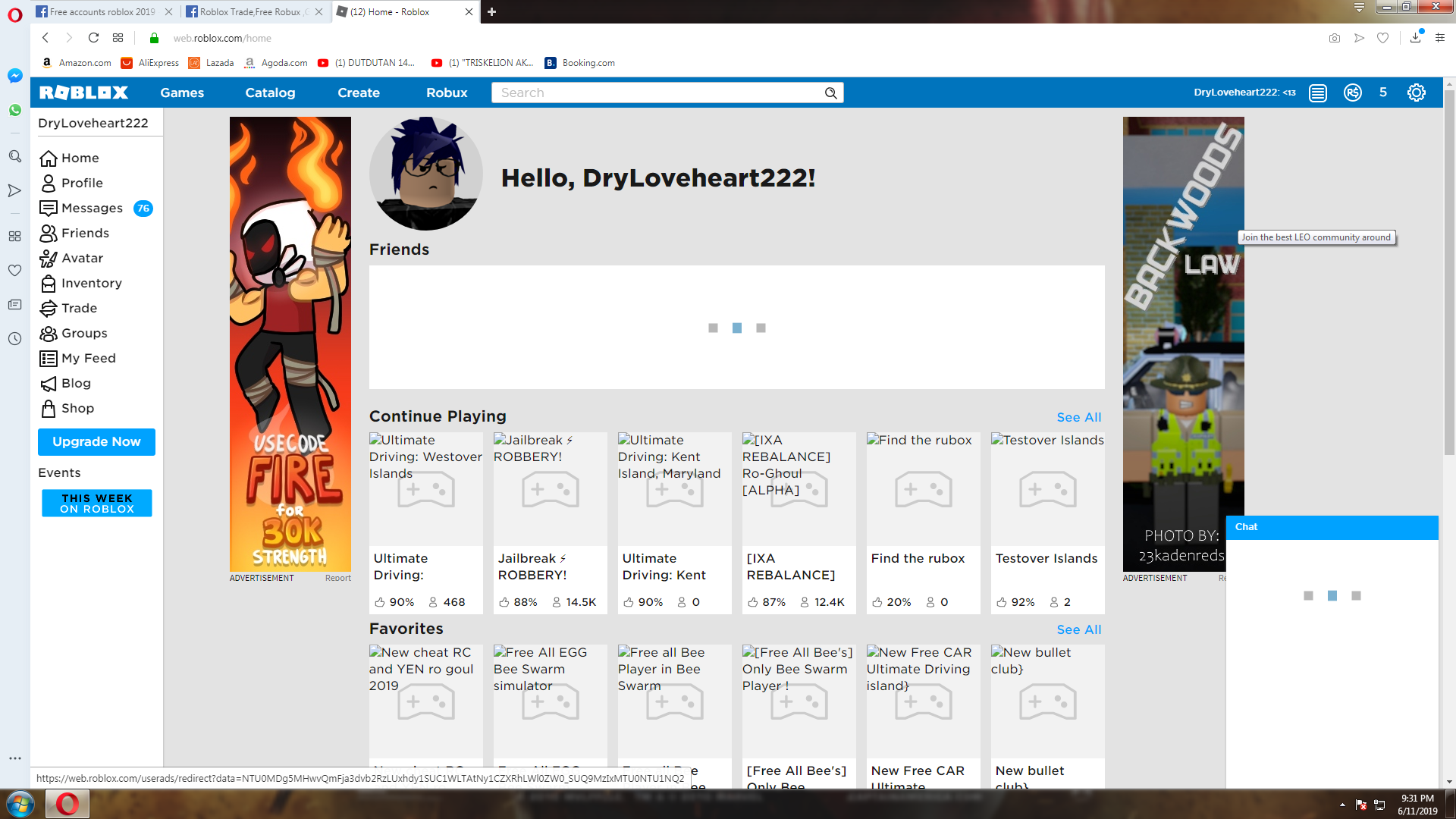This screenshot has height=819, width=1456.
Task: Open the Ro-Ghoul IXA REBALANCE game card
Action: (x=799, y=523)
